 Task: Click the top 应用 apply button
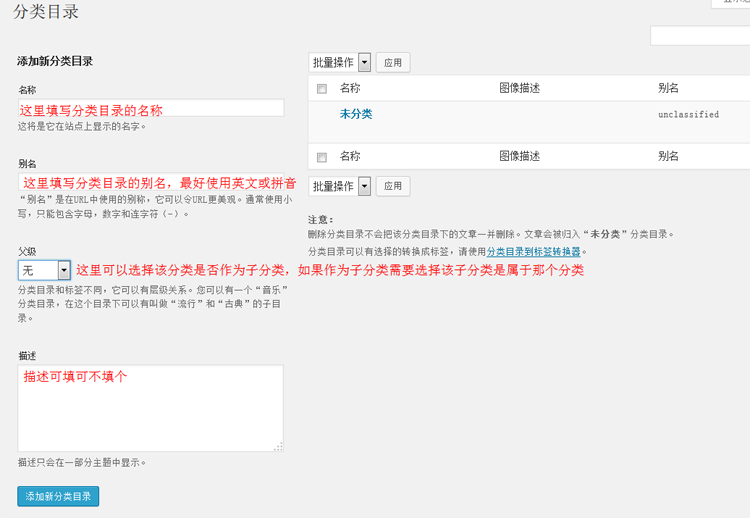[x=393, y=63]
